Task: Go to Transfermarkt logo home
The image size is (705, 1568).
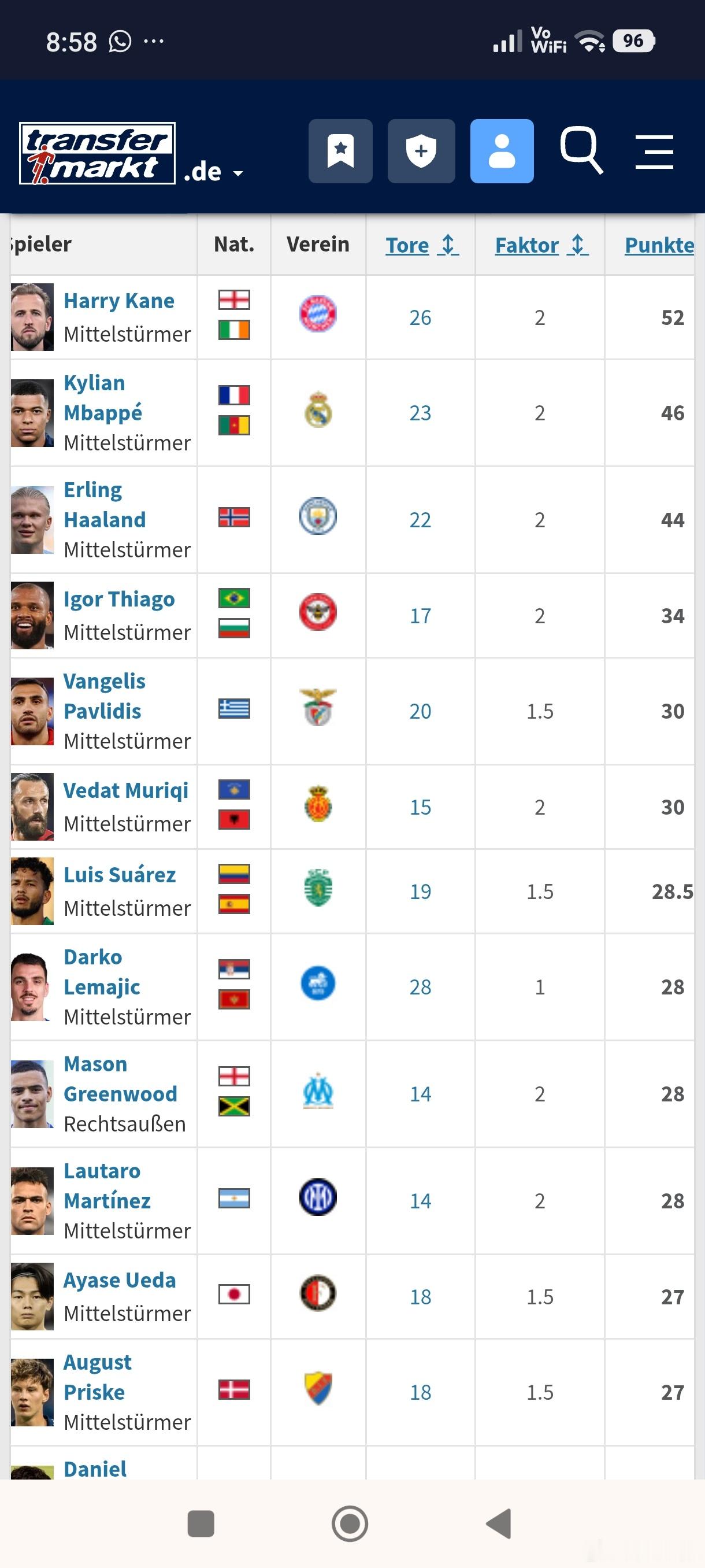Action: 97,153
